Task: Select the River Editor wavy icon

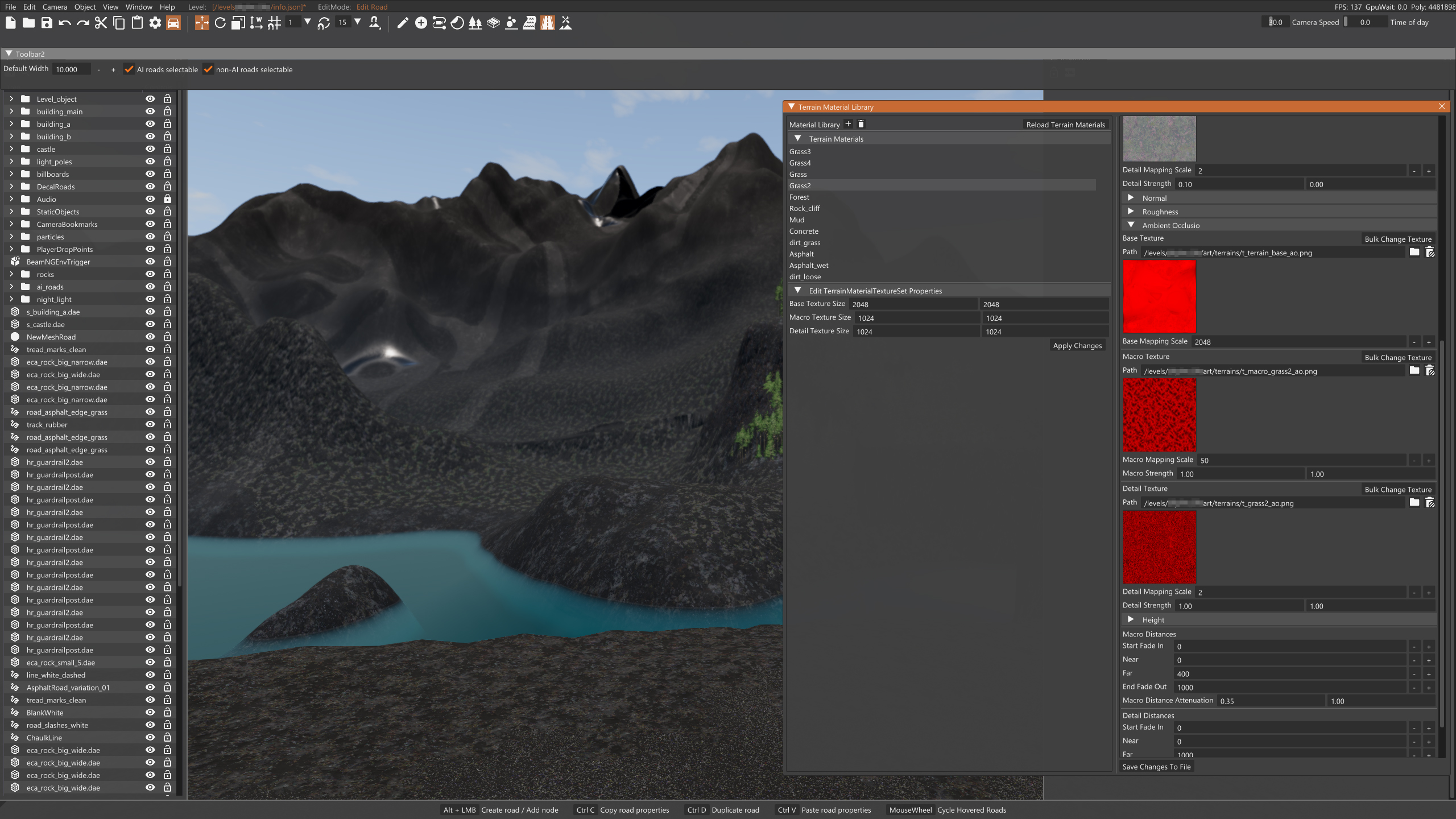Action: pyautogui.click(x=530, y=23)
